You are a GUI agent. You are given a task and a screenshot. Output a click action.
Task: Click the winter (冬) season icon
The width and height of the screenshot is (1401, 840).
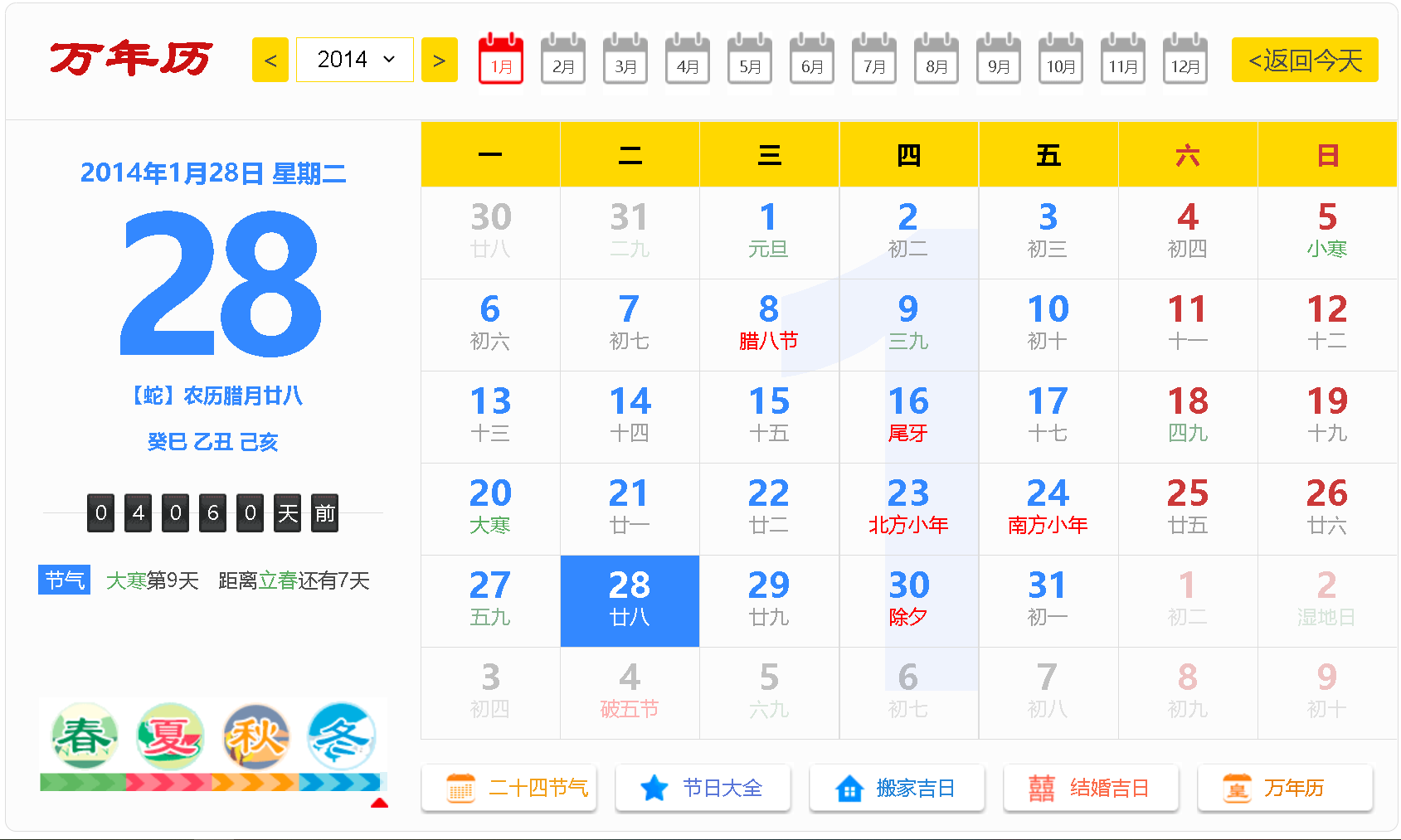(x=342, y=736)
